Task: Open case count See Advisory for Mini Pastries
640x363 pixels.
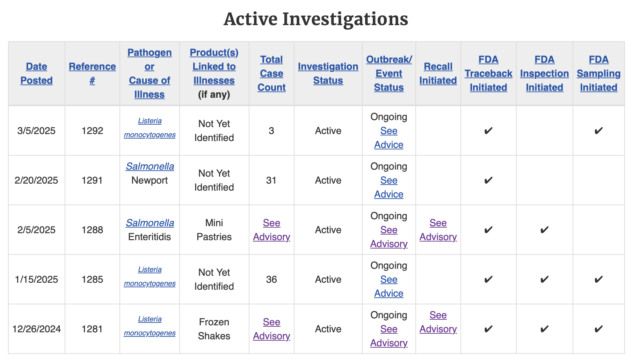Action: 271,230
